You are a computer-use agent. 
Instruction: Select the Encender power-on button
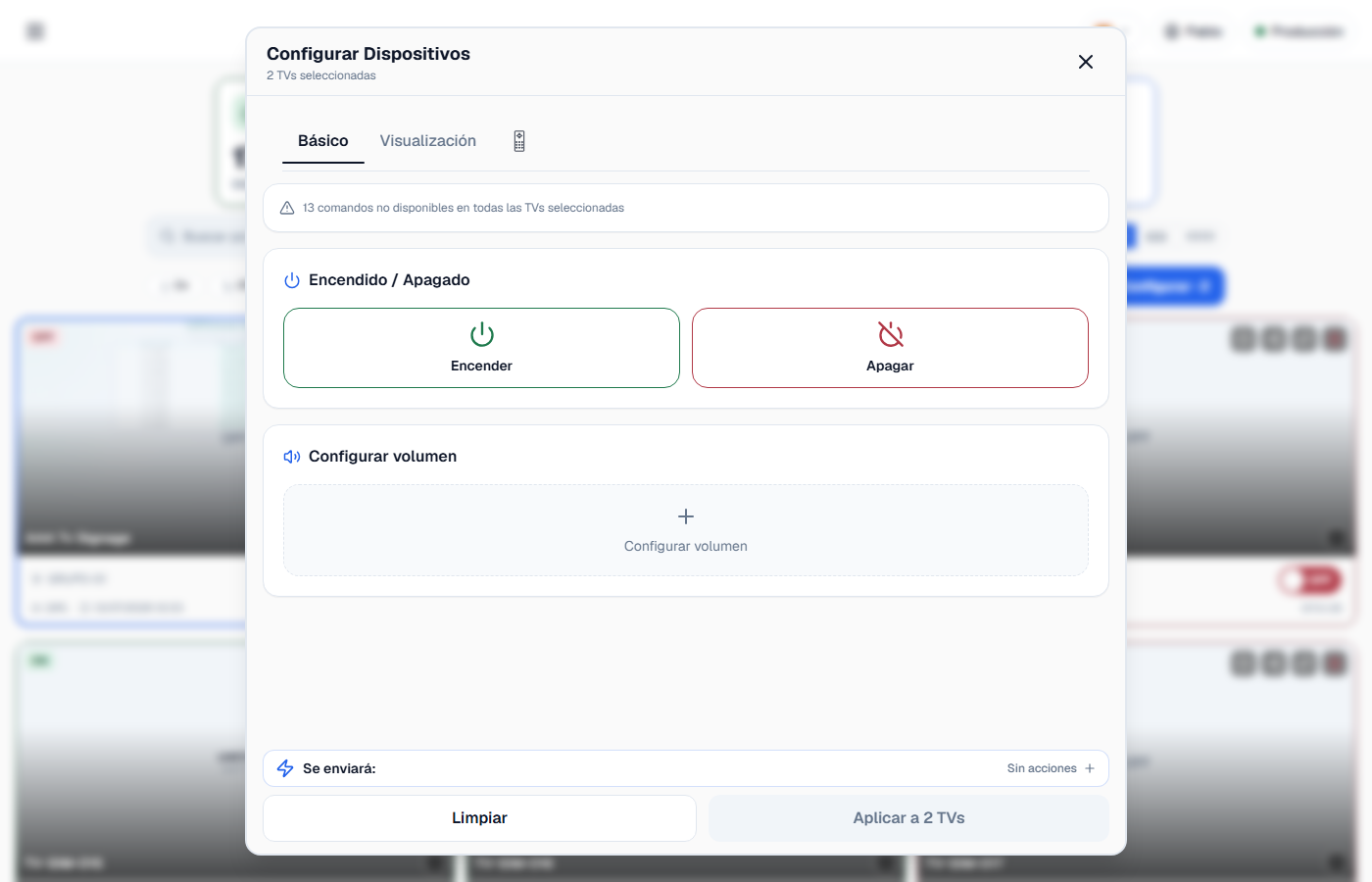click(481, 348)
